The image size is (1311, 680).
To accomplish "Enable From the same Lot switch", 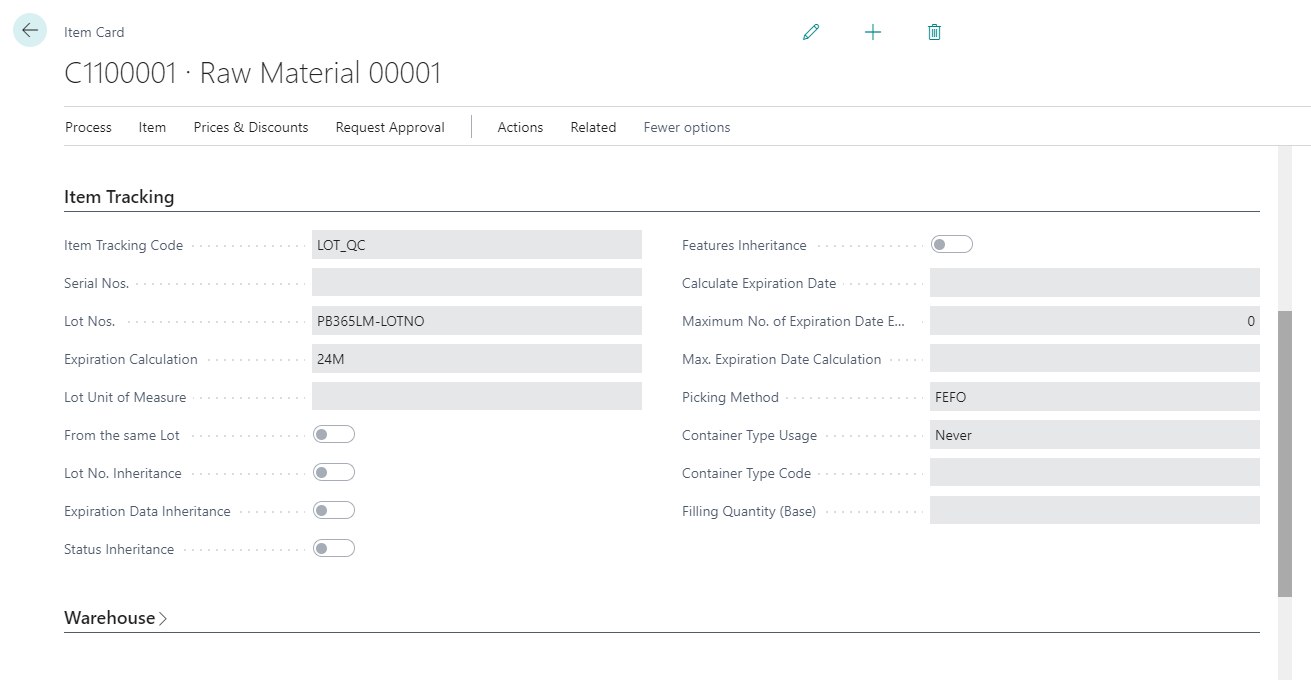I will (334, 435).
